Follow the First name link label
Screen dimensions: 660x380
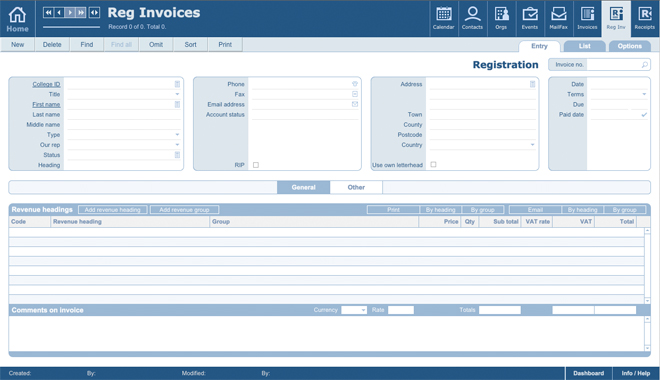pos(46,104)
